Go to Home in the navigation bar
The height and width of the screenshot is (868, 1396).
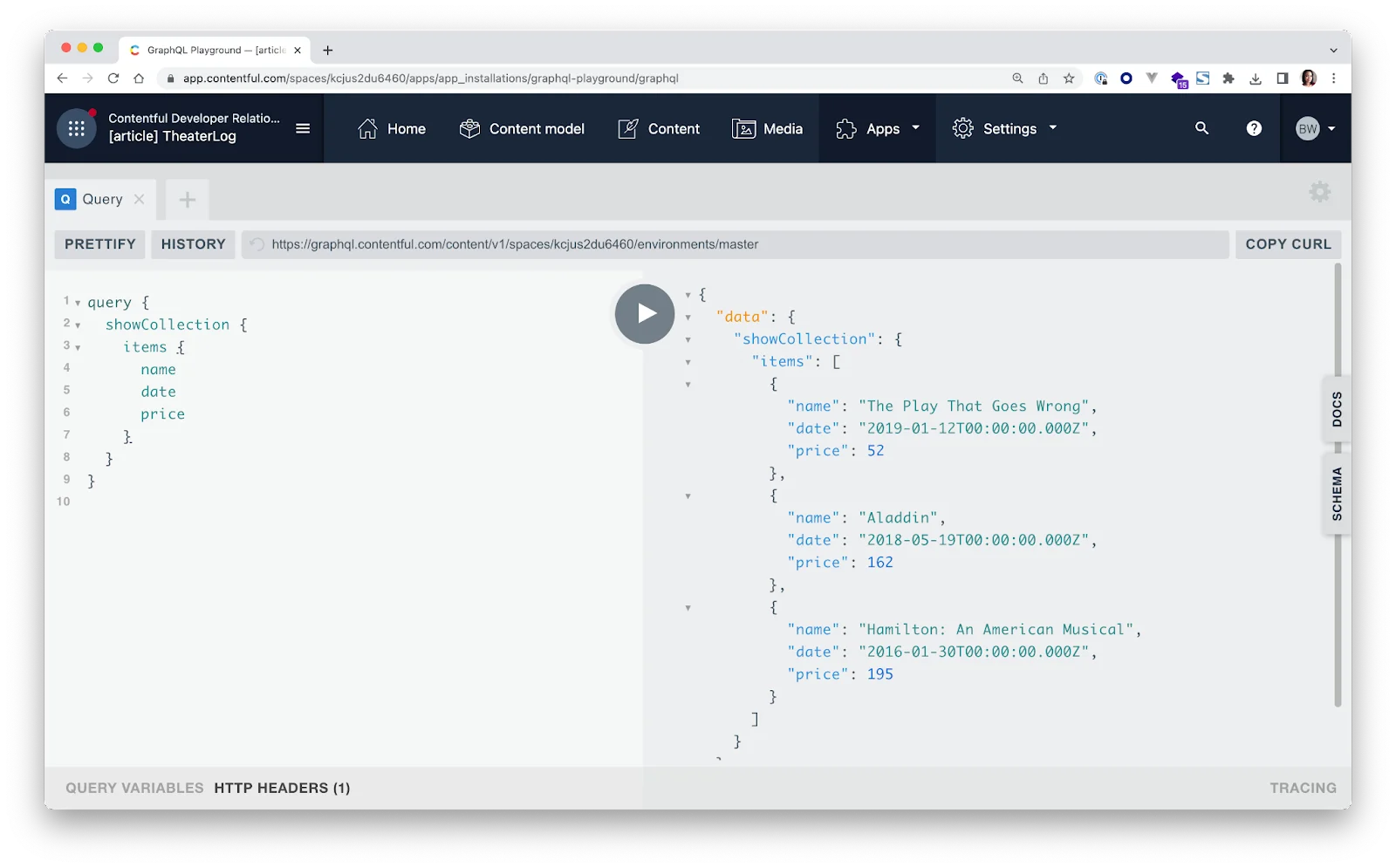point(392,129)
